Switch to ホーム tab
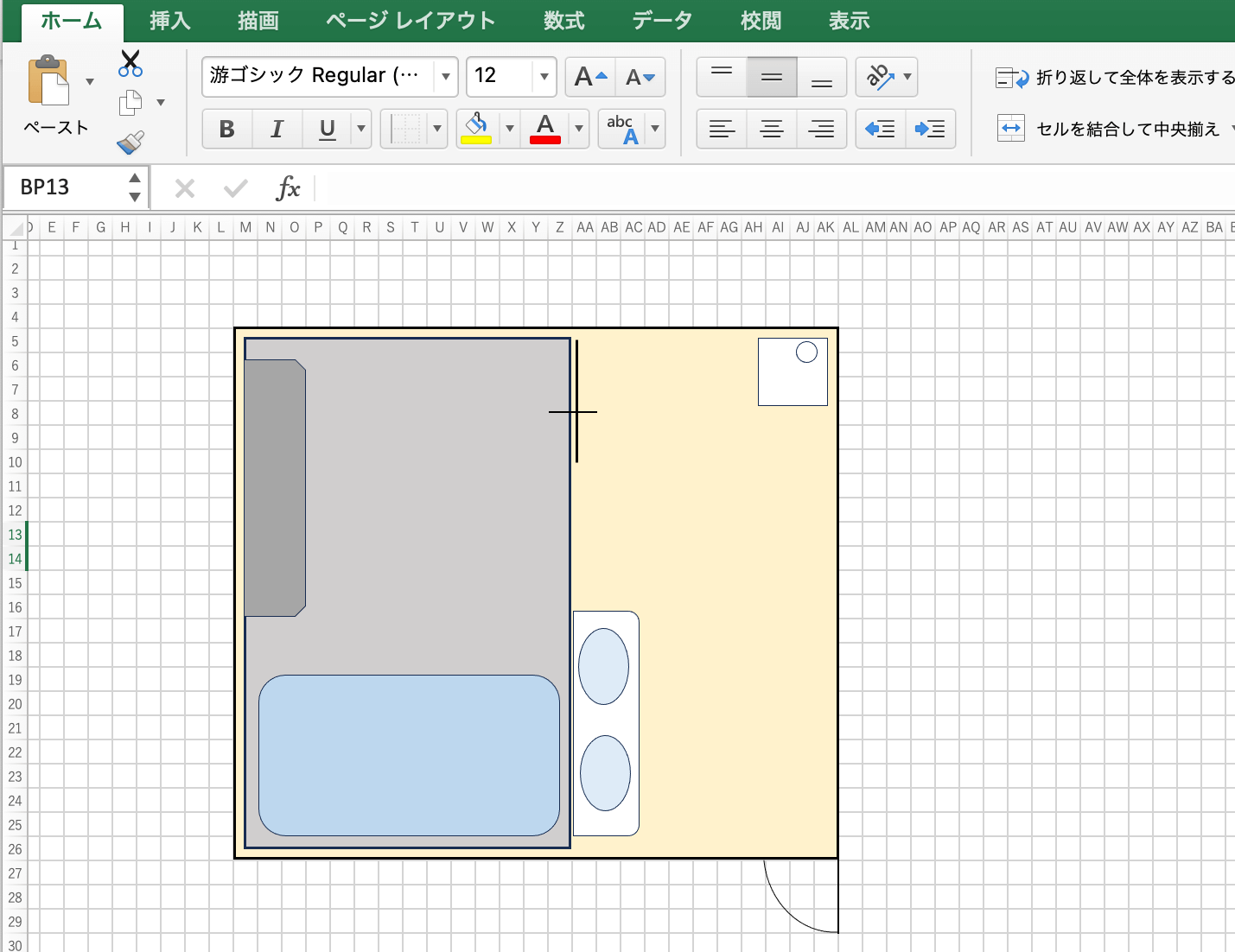The image size is (1235, 952). (x=72, y=21)
